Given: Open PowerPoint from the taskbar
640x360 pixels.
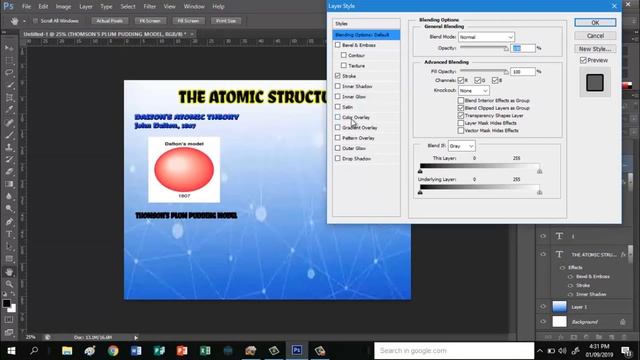Looking at the screenshot, I should pyautogui.click(x=182, y=351).
